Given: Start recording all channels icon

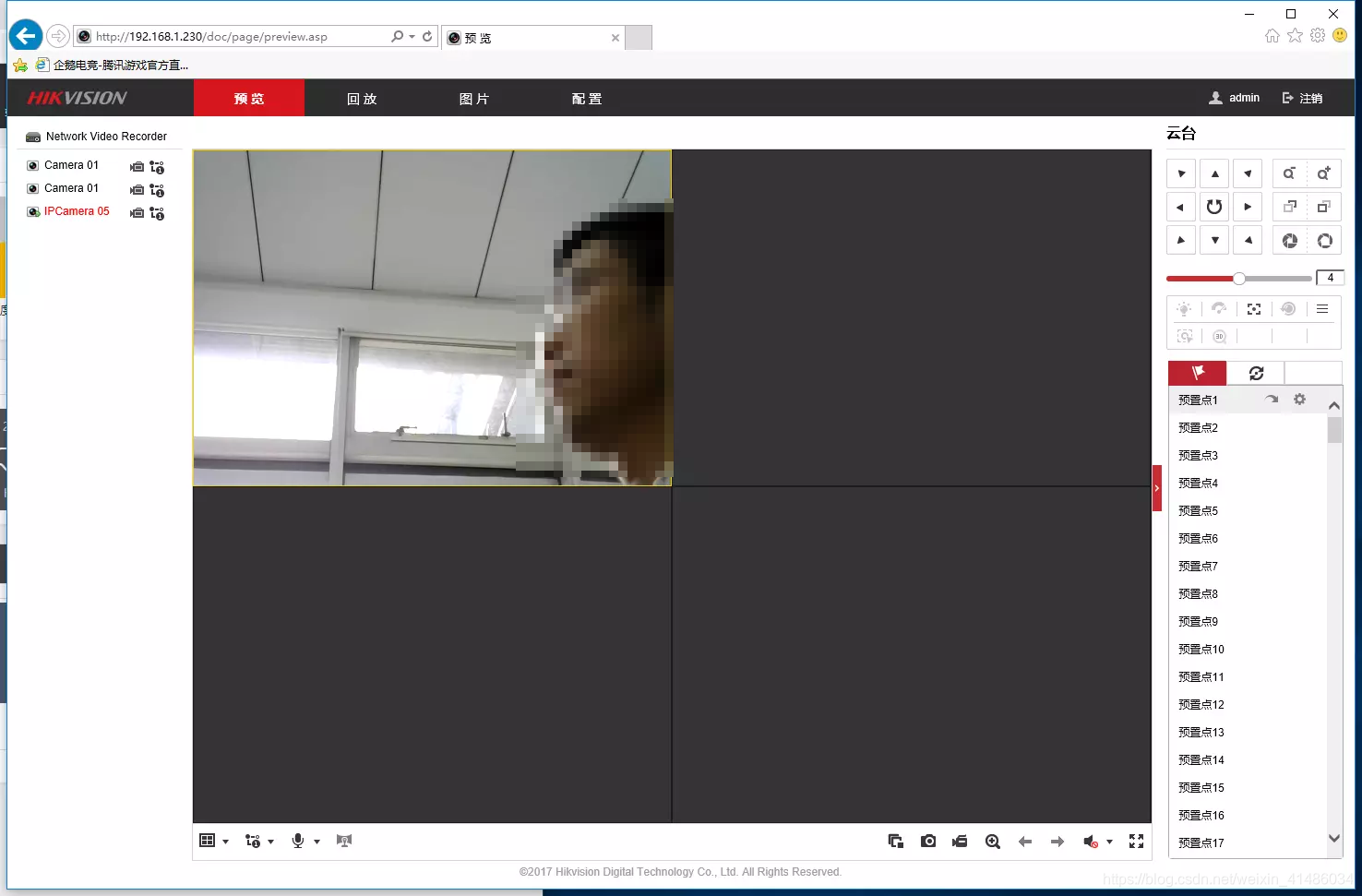Looking at the screenshot, I should tap(960, 841).
